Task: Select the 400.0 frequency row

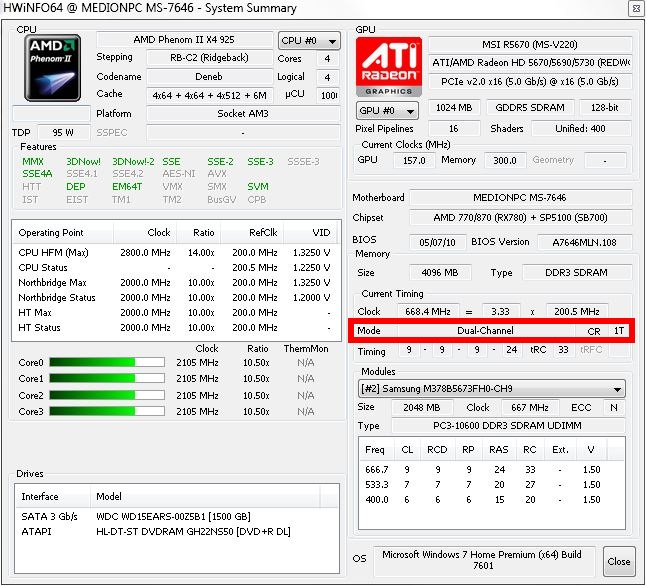Action: tap(491, 499)
